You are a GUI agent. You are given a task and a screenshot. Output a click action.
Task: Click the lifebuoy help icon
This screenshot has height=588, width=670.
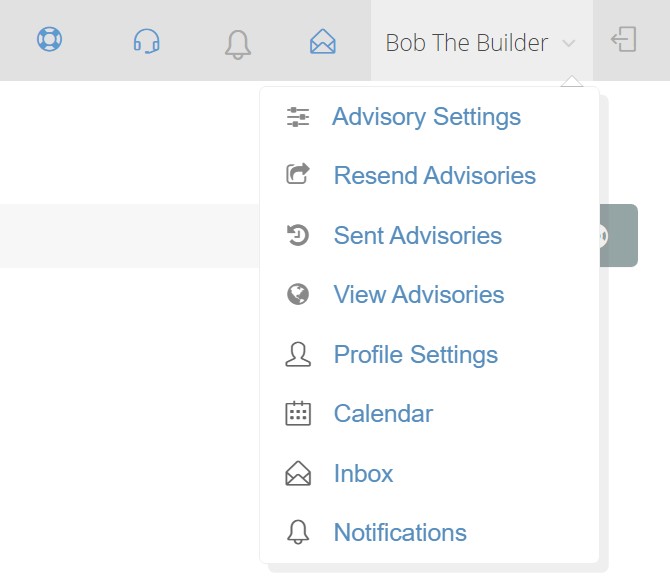coord(49,39)
